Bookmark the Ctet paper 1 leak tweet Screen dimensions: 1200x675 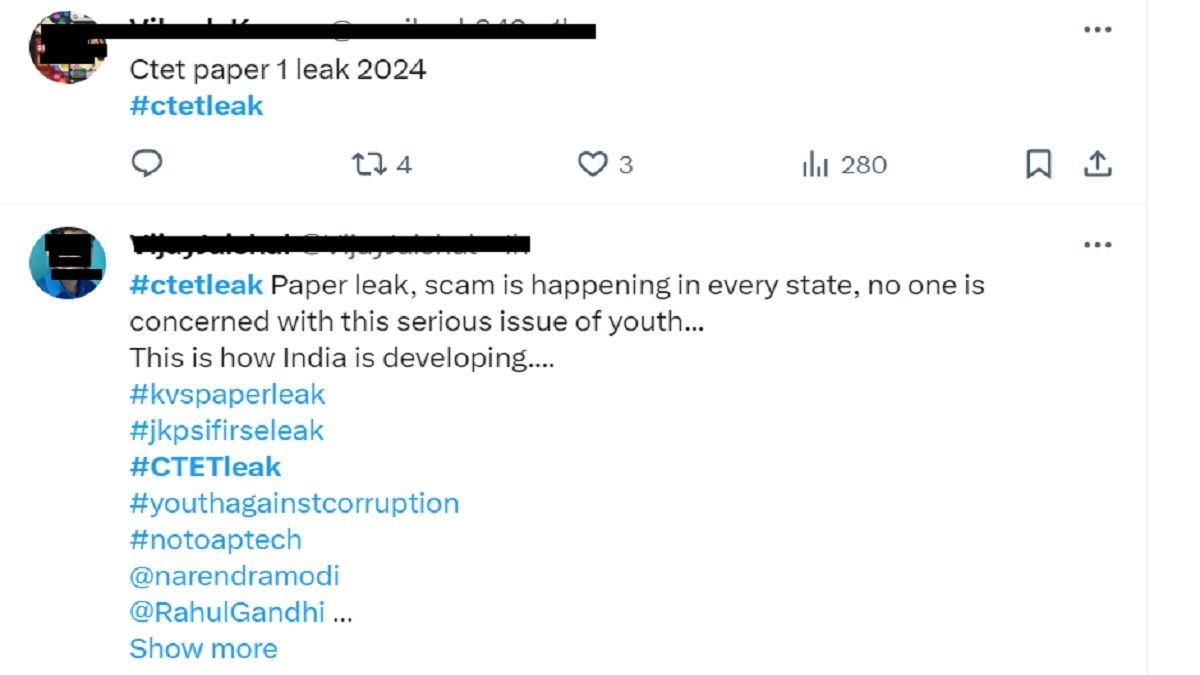click(1039, 164)
